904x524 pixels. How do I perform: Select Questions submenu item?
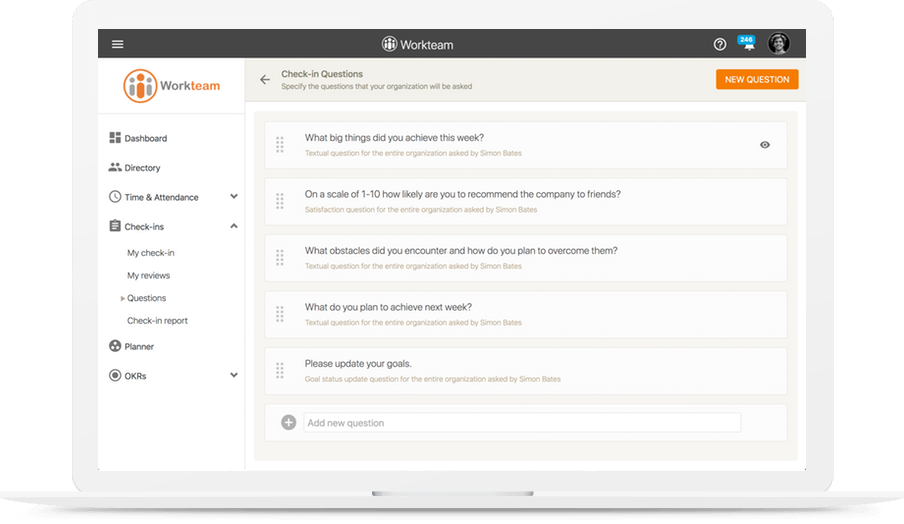click(146, 298)
